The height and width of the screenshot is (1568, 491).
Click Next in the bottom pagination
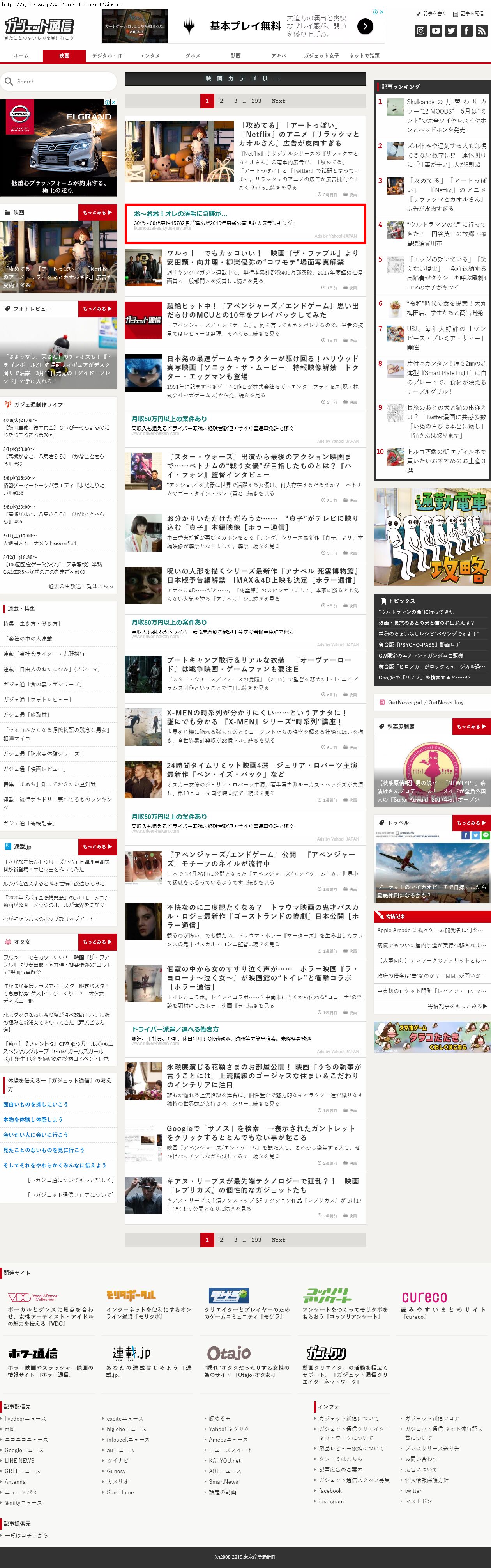tap(278, 1239)
